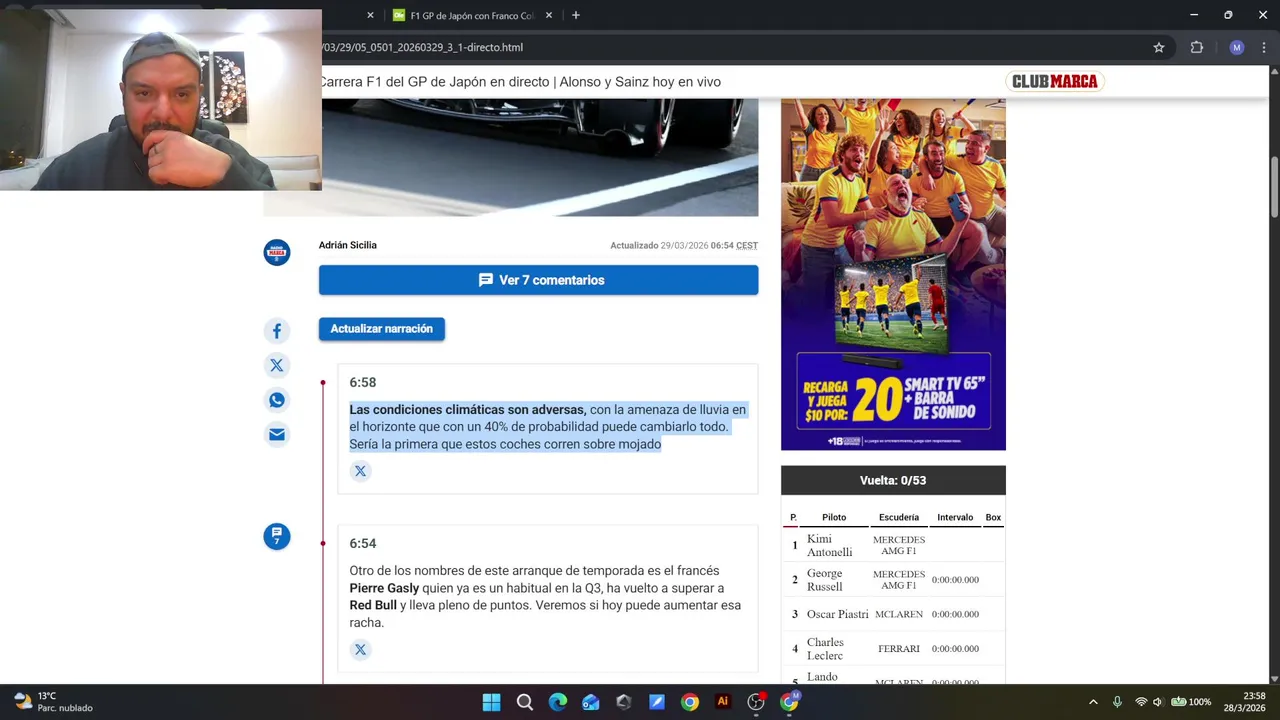Open Club Marca logo link
Viewport: 1280px width, 720px height.
pos(1054,82)
